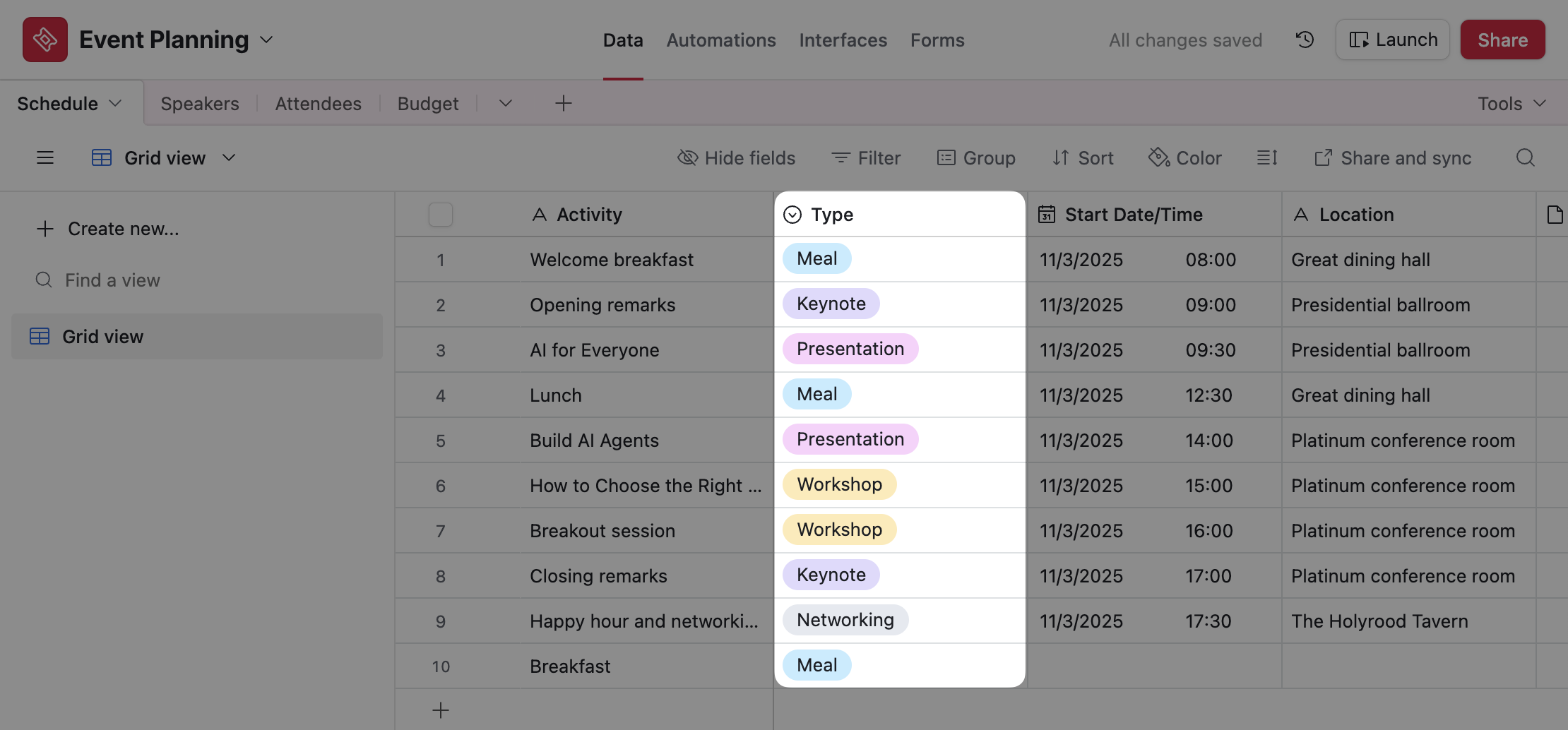Open Share and sync options
The height and width of the screenshot is (730, 1568).
(1393, 157)
